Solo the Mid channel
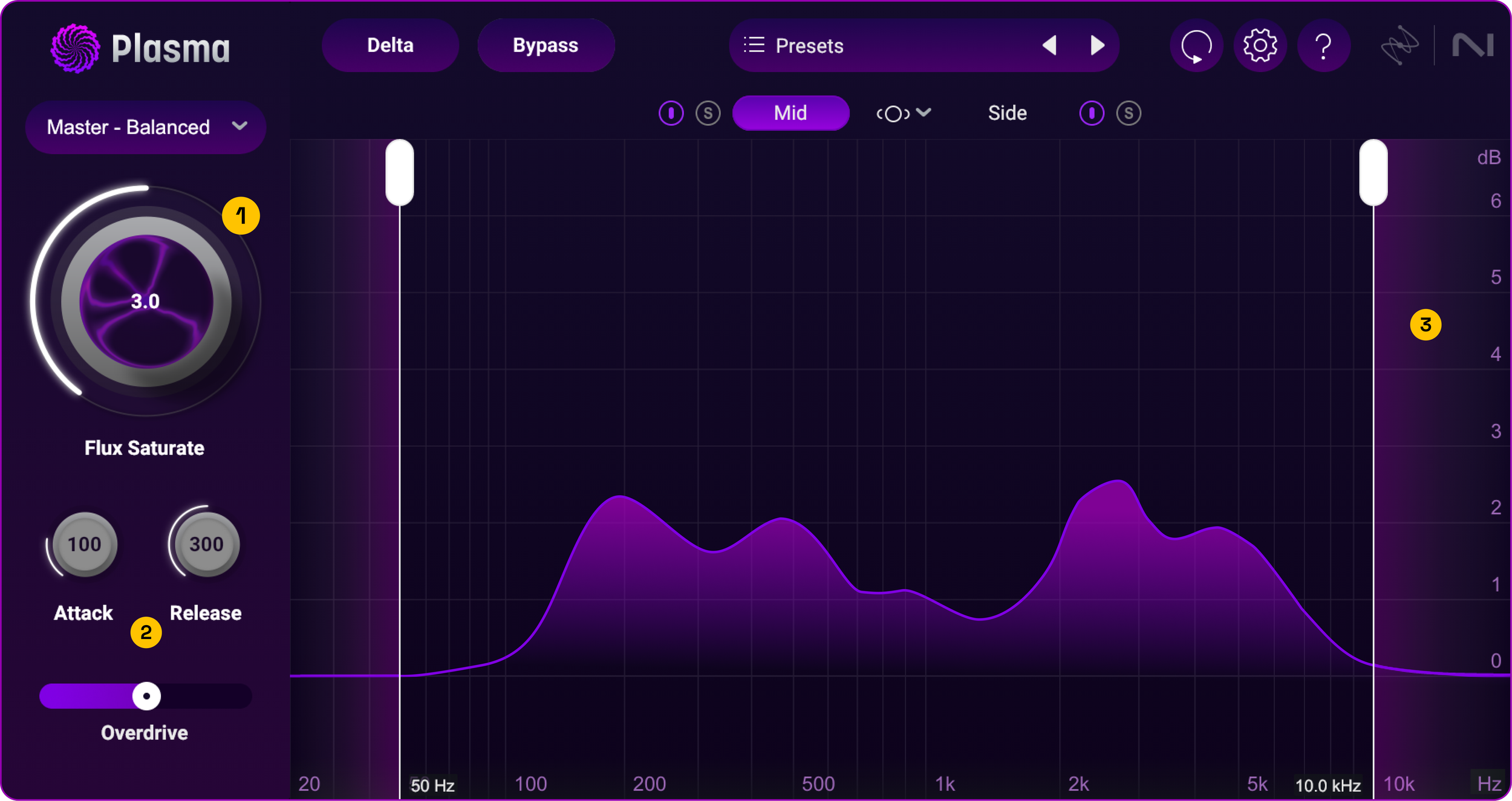The image size is (1512, 801). pos(708,113)
